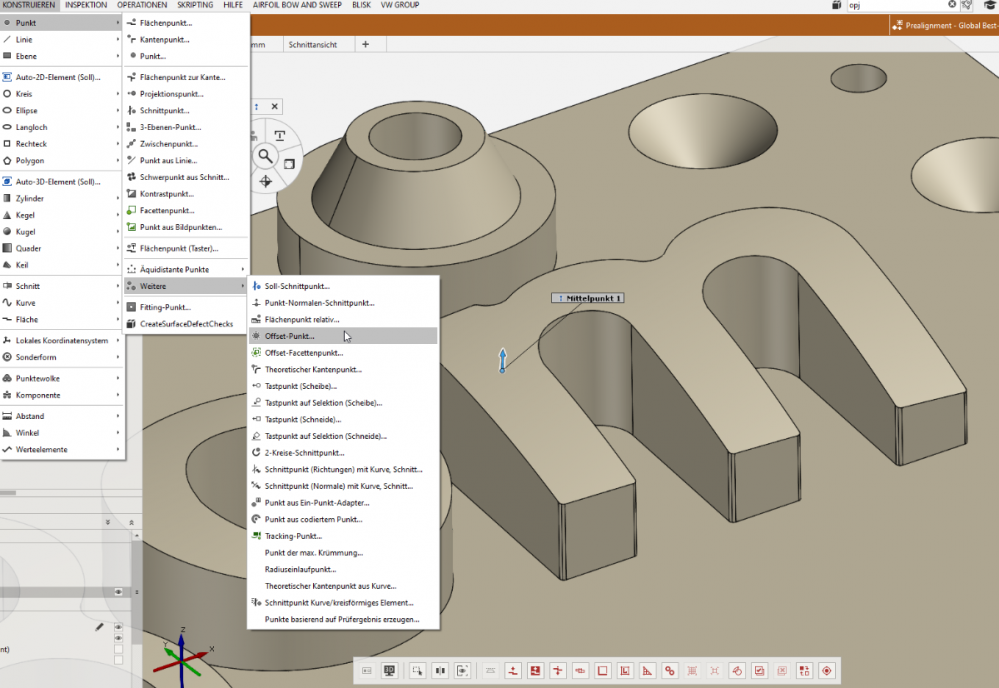Click the 3D monitor view icon in bottom toolbar
The width and height of the screenshot is (999, 688).
click(389, 670)
